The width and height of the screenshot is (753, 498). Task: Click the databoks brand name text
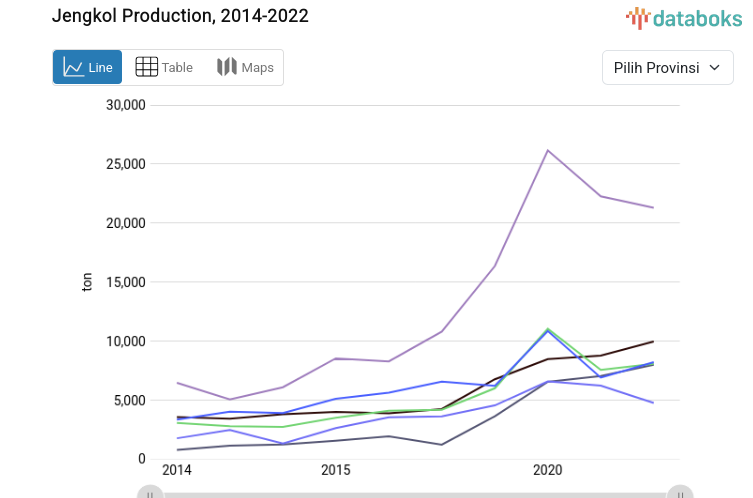[x=698, y=18]
